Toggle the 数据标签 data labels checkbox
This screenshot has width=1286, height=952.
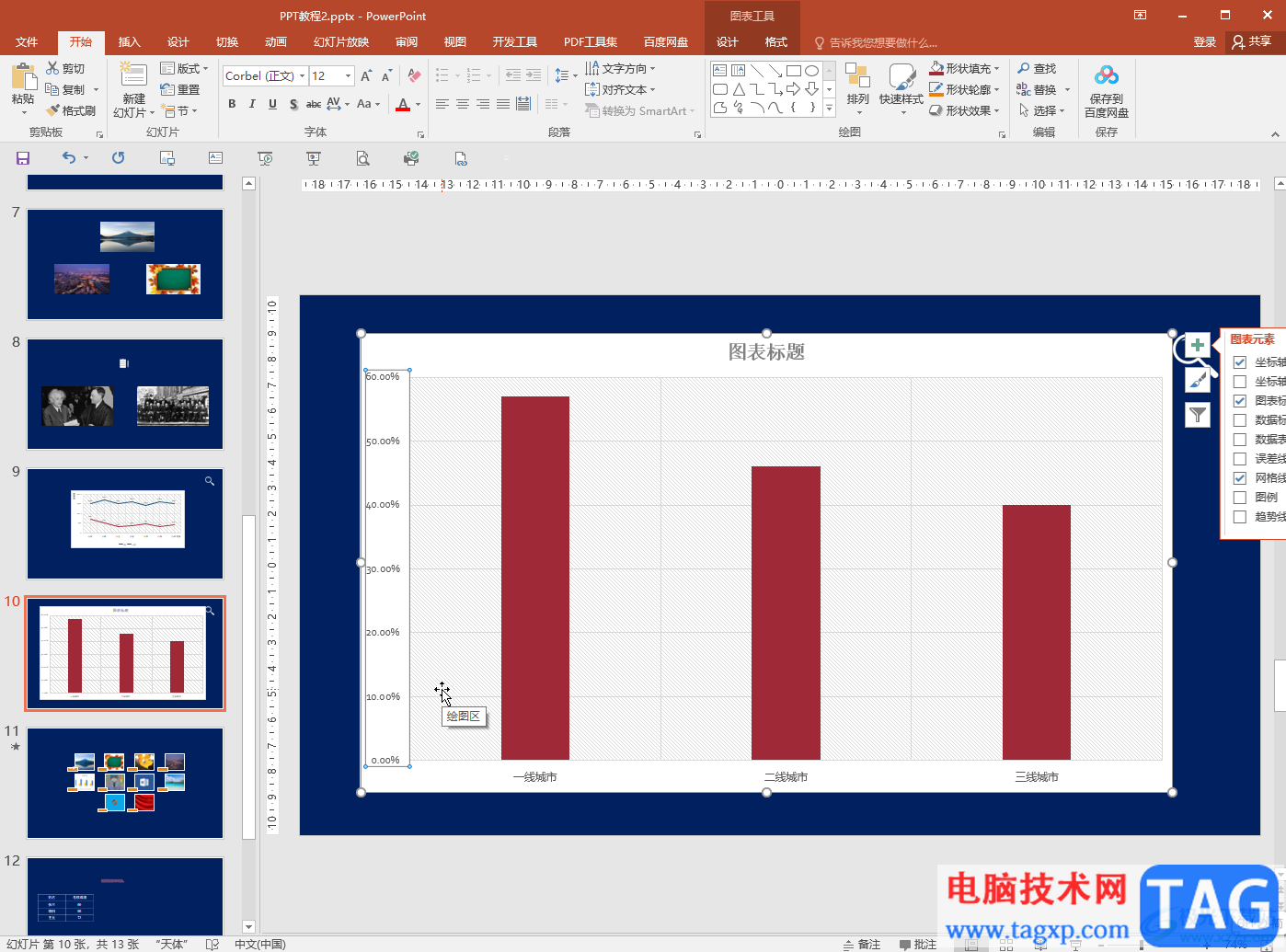click(1240, 420)
